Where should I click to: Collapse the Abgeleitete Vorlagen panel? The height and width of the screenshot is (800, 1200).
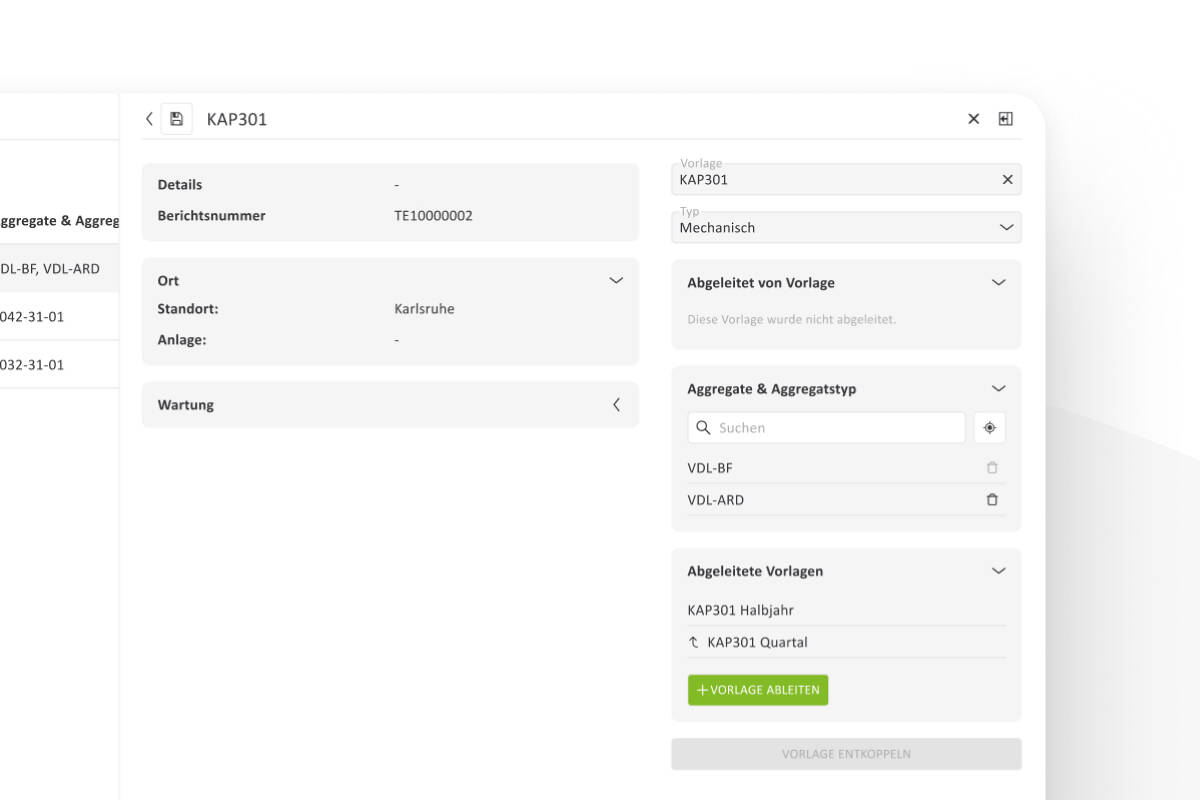[x=998, y=571]
